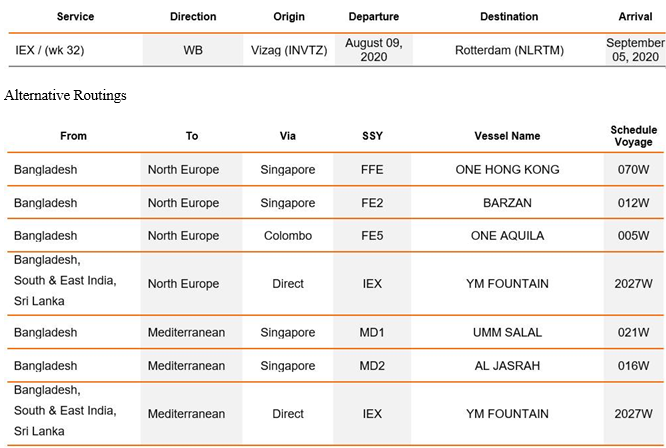Screen dimensions: 666x448
Task: Select the ONE AQUILA vessel cell
Action: (x=507, y=236)
